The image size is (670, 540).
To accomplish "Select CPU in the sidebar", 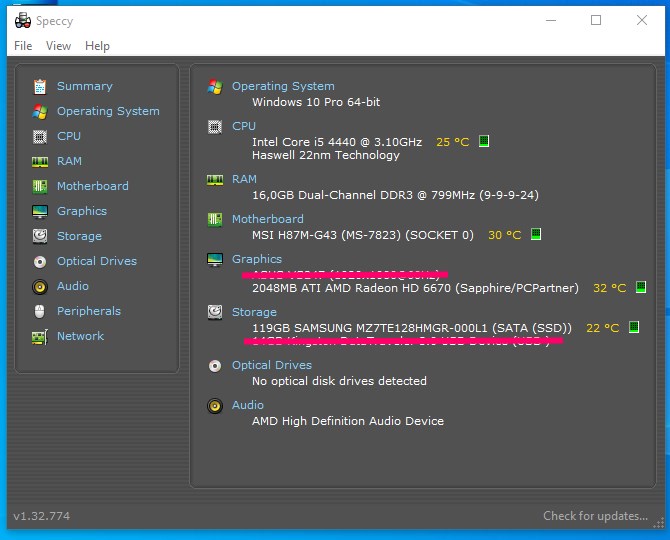I will click(x=69, y=136).
